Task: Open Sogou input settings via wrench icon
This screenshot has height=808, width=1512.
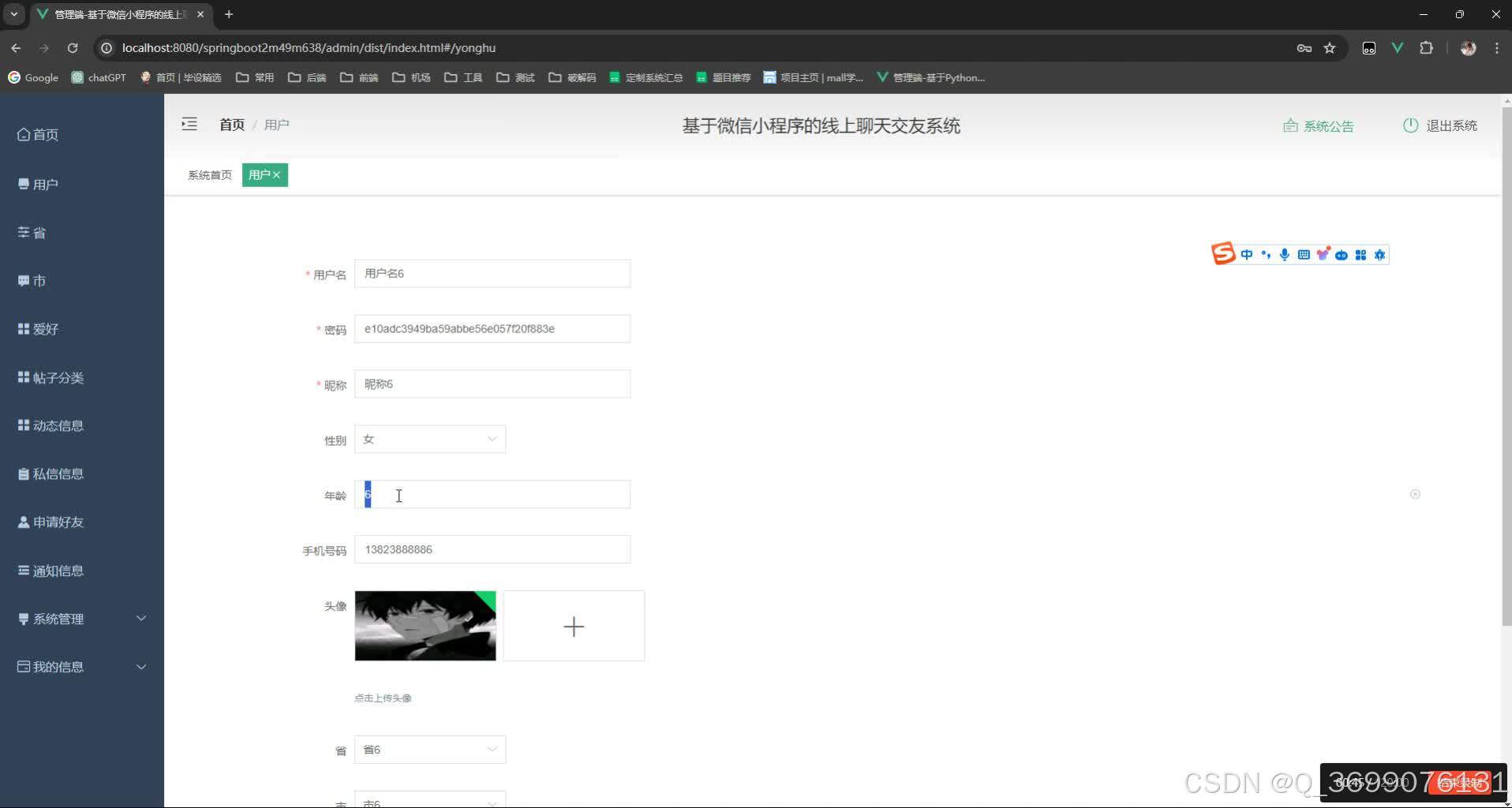Action: 1381,254
